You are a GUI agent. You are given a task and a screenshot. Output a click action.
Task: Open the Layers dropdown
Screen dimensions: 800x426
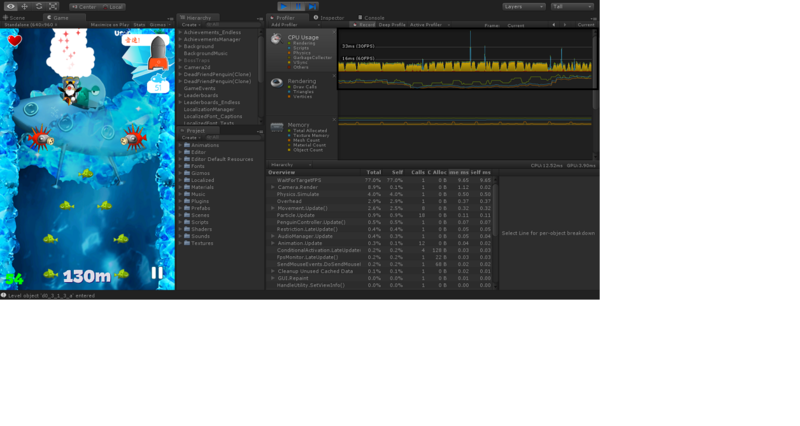(524, 7)
